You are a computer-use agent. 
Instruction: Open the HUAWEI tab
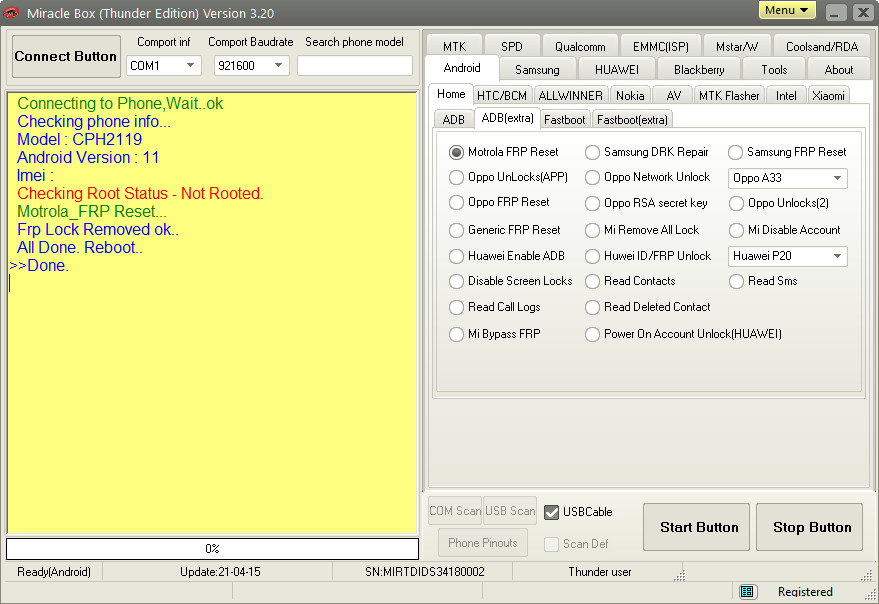click(x=617, y=70)
